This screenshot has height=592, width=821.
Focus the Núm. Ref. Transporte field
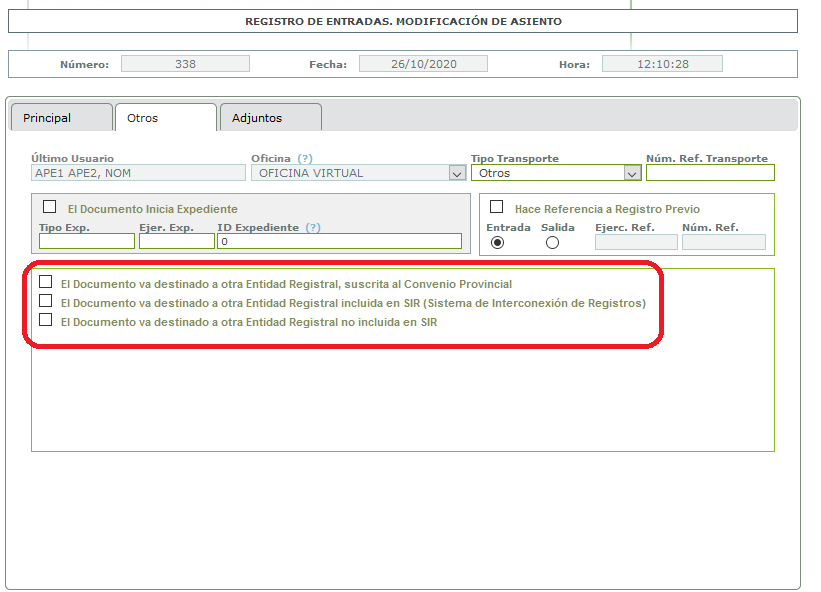(x=710, y=173)
